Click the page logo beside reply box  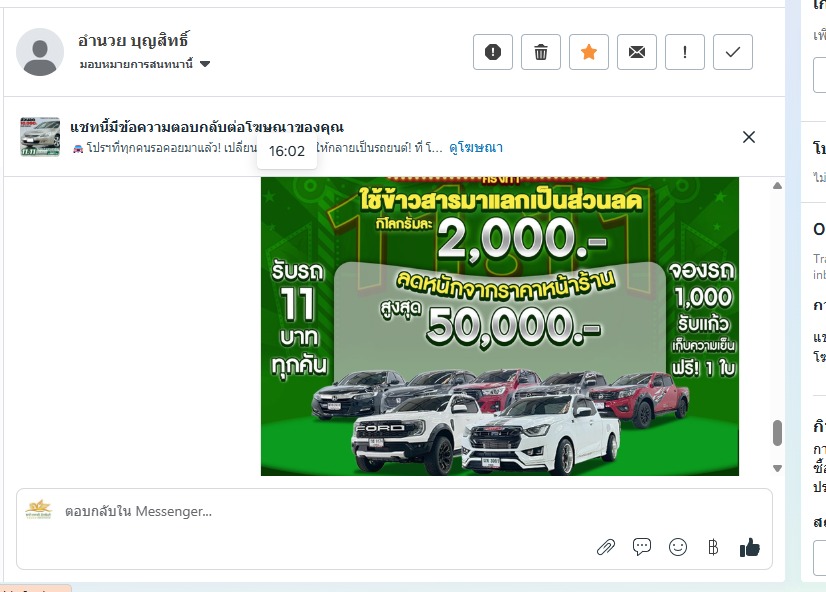pos(38,510)
